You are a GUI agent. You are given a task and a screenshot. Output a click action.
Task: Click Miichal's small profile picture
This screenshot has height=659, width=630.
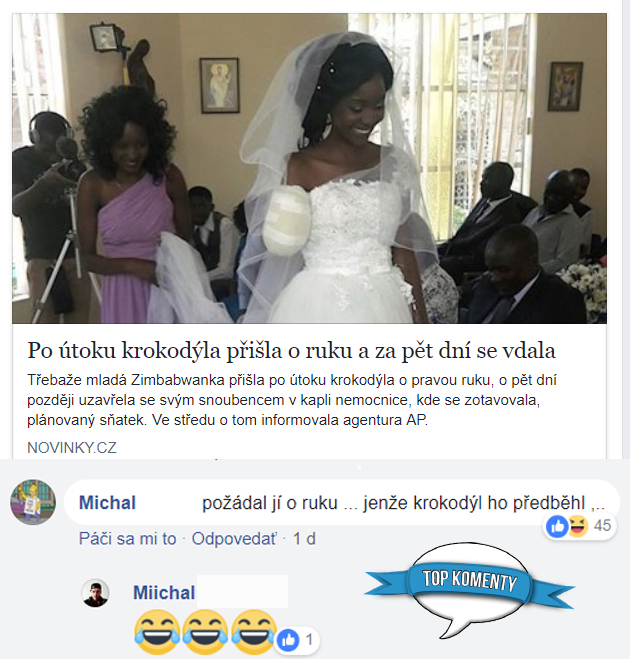pyautogui.click(x=95, y=593)
